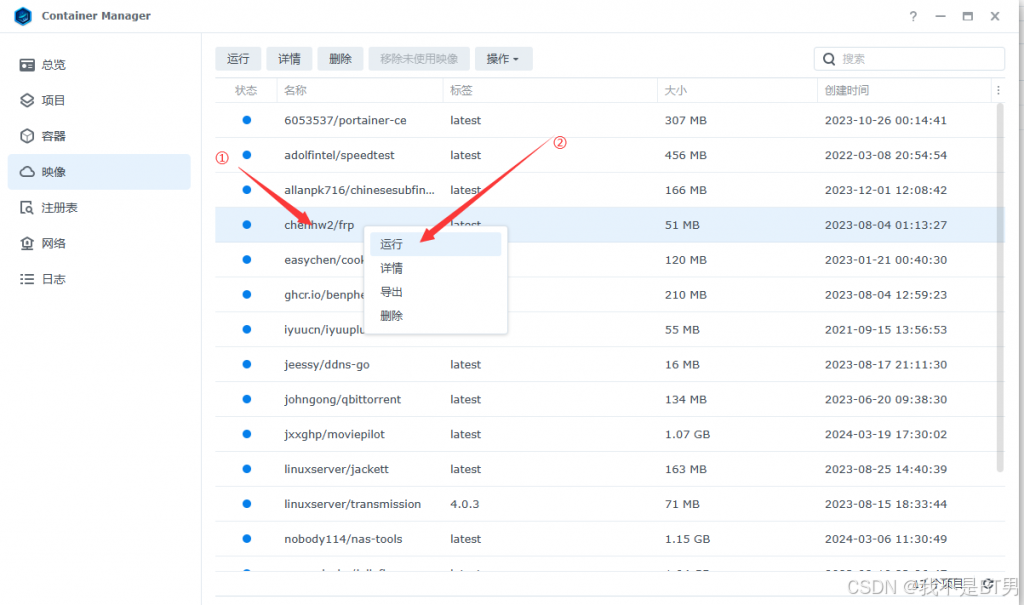Choose 详情 in the context menu
This screenshot has width=1024, height=605.
coord(436,268)
